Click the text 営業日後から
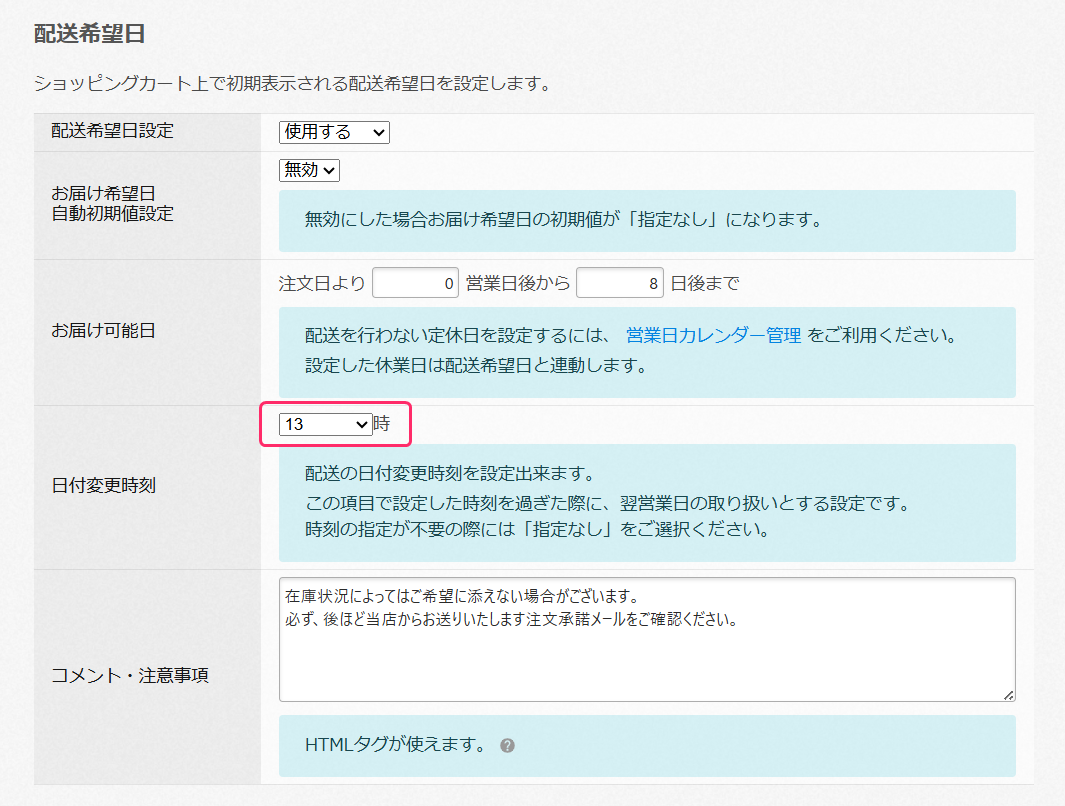This screenshot has width=1065, height=806. point(518,283)
